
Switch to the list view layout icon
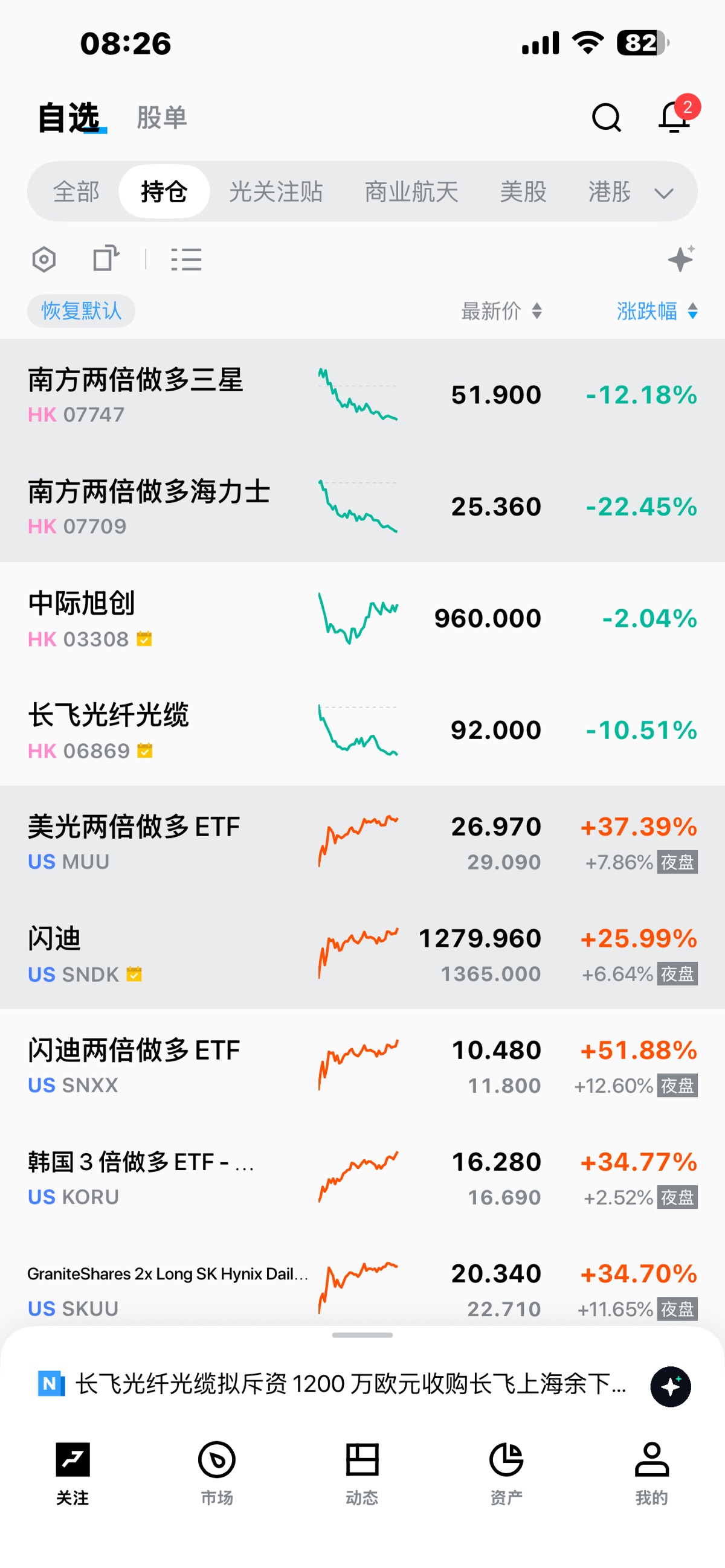coord(186,259)
